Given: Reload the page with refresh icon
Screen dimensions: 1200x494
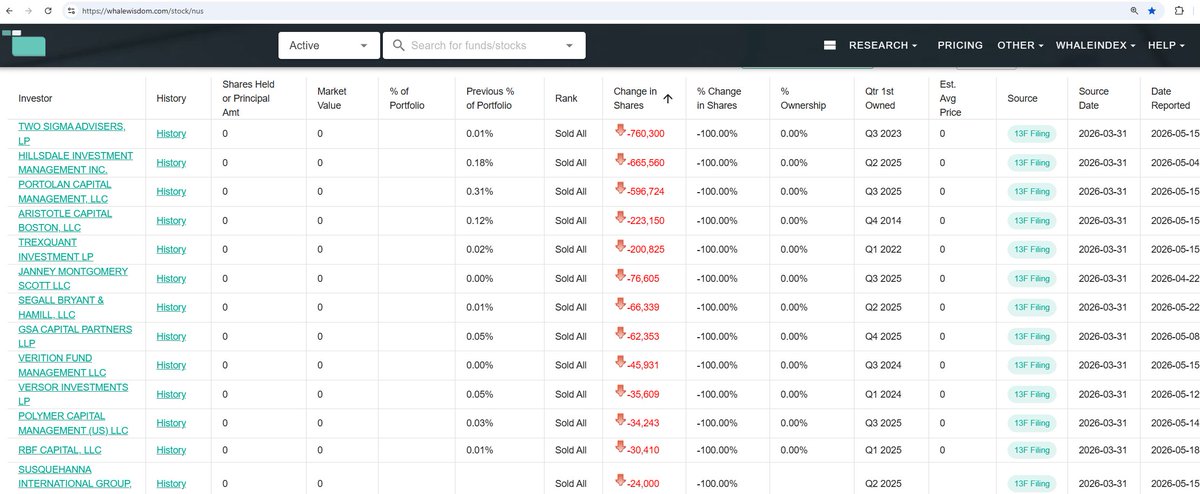Looking at the screenshot, I should pos(49,9).
